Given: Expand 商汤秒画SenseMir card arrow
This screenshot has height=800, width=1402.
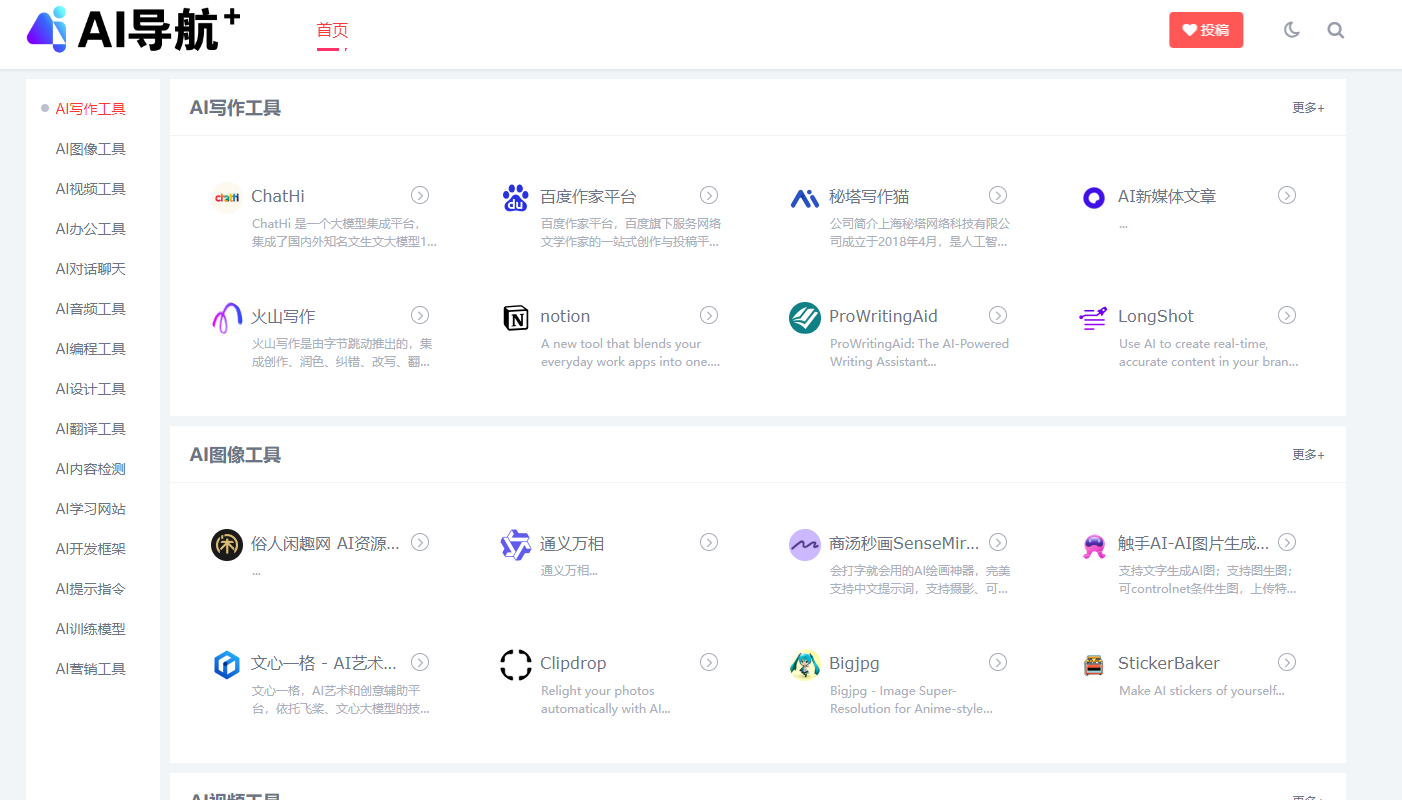Looking at the screenshot, I should pyautogui.click(x=998, y=542).
